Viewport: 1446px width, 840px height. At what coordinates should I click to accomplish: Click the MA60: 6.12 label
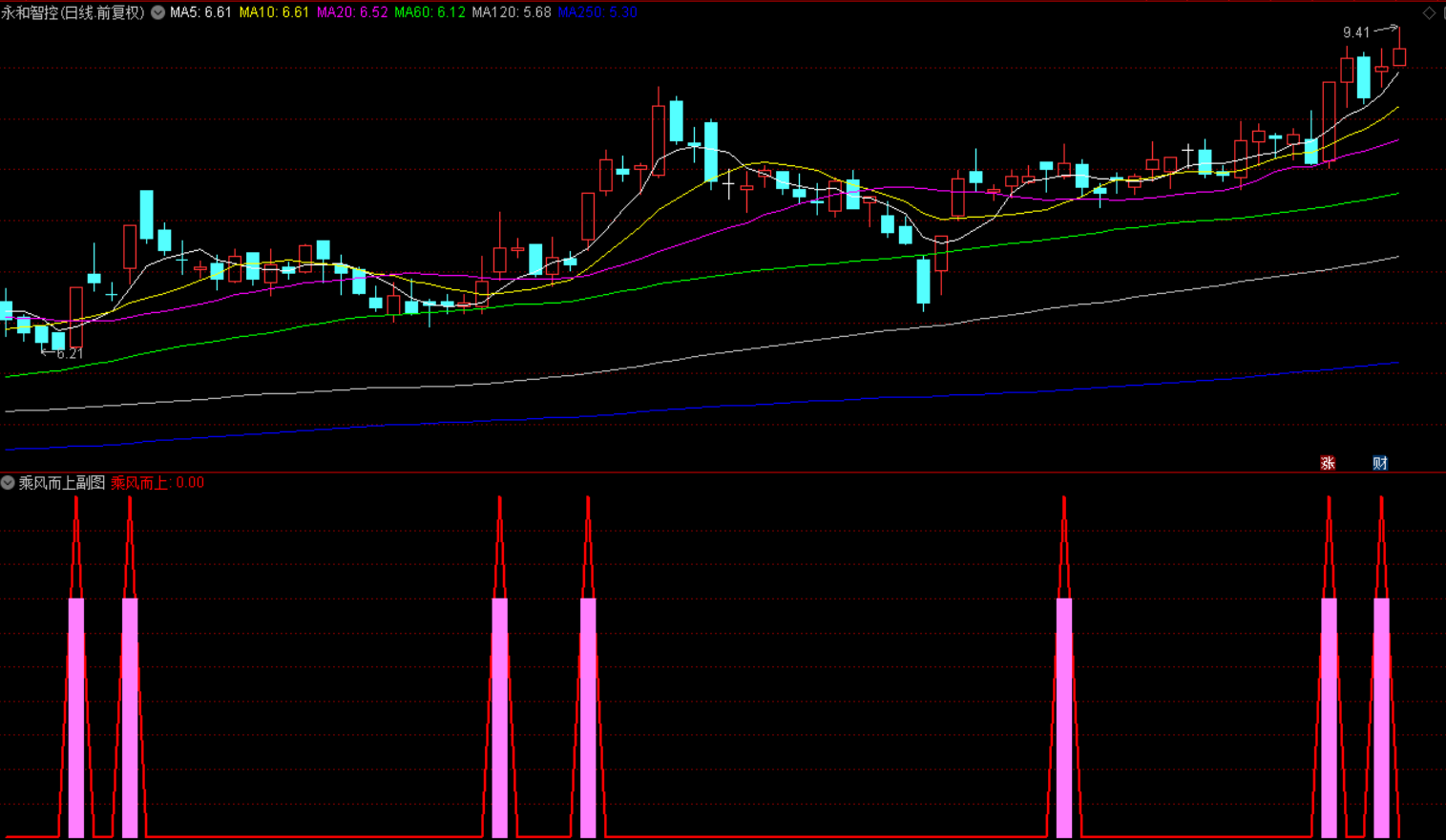point(430,12)
